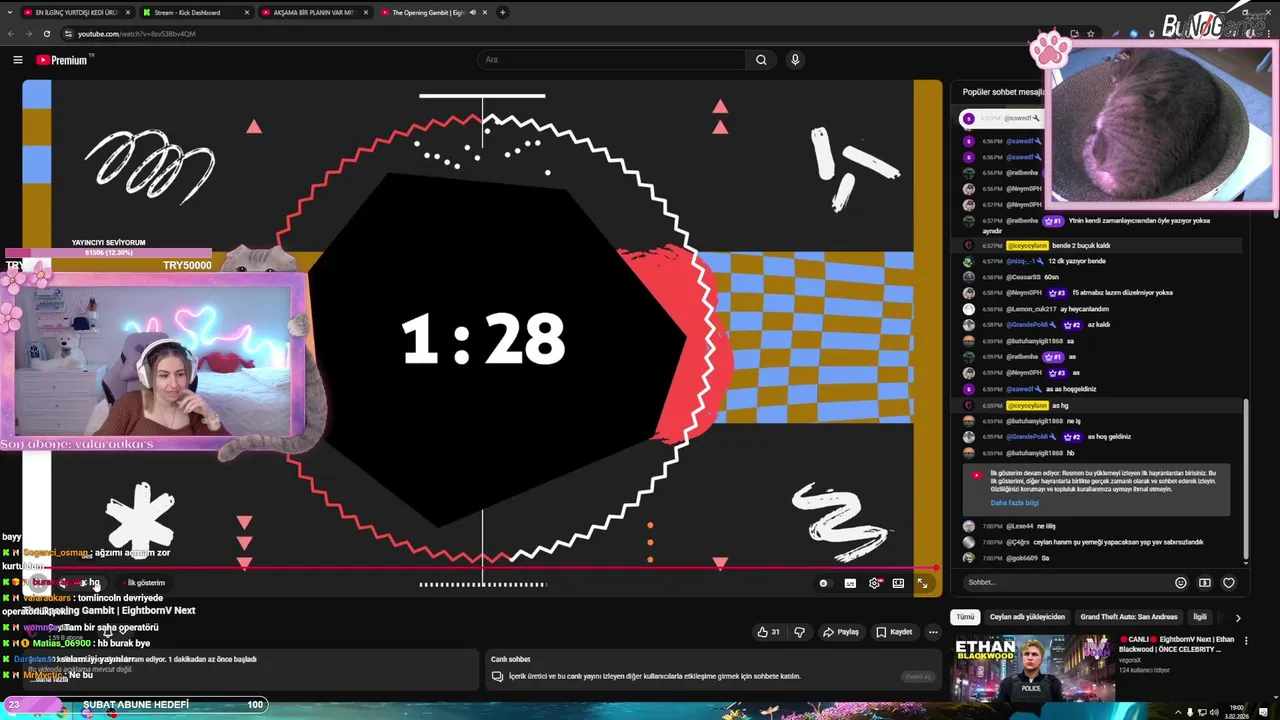Start voice search with microphone icon
1280x720 pixels.
click(795, 60)
